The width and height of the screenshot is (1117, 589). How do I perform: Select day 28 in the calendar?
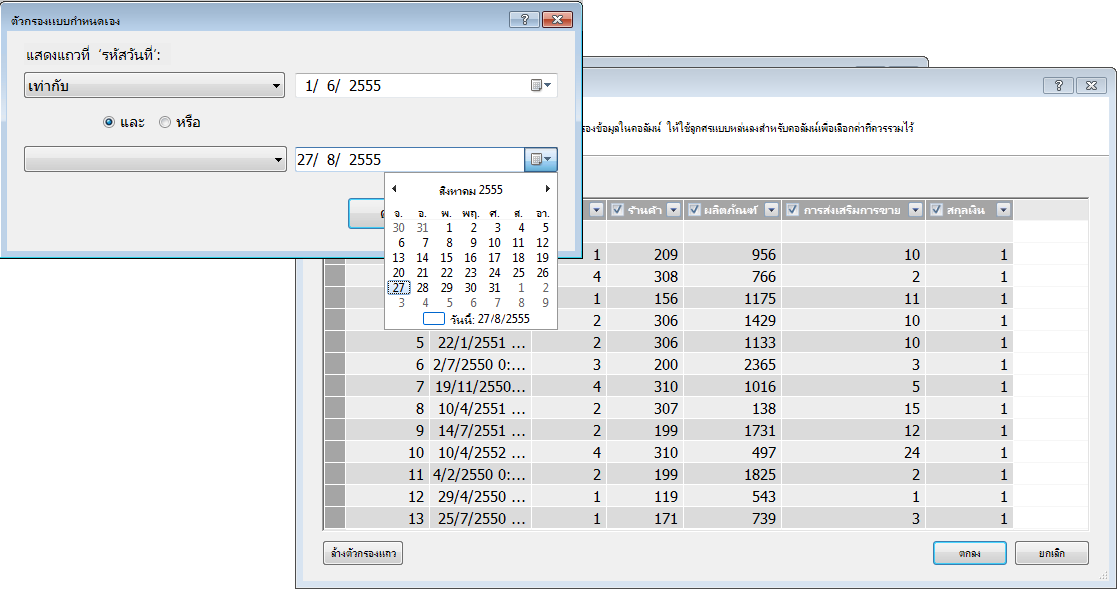(422, 288)
